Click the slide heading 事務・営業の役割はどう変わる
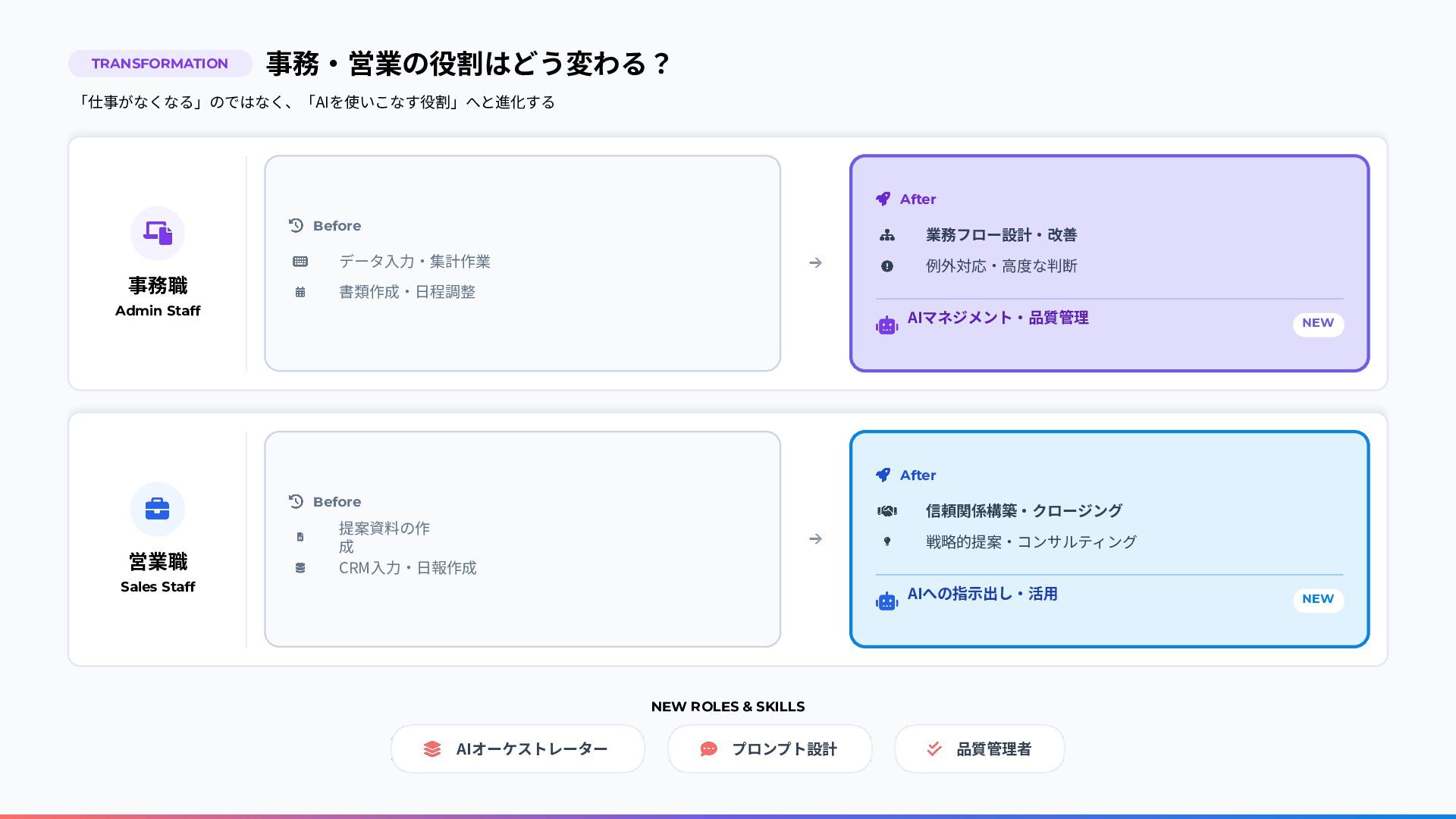The width and height of the screenshot is (1456, 819). (468, 64)
